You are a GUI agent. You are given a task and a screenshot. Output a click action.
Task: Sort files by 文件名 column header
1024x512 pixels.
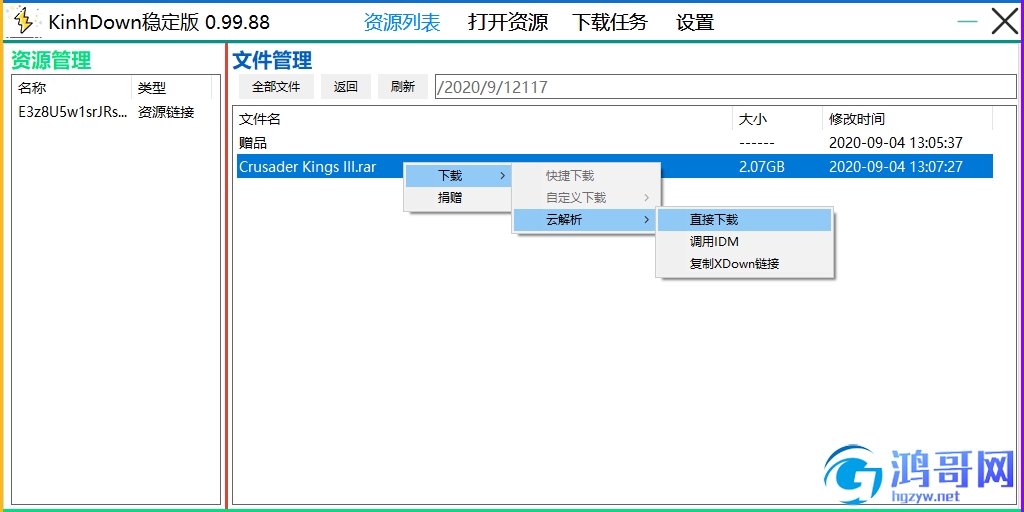pos(484,120)
